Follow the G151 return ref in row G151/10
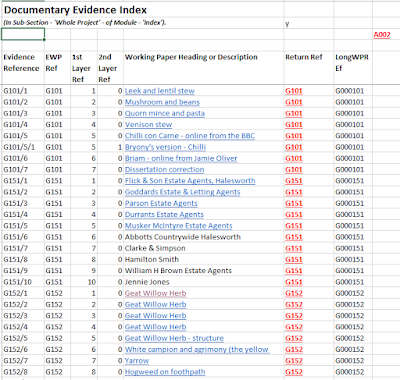The image size is (400, 380). [294, 282]
